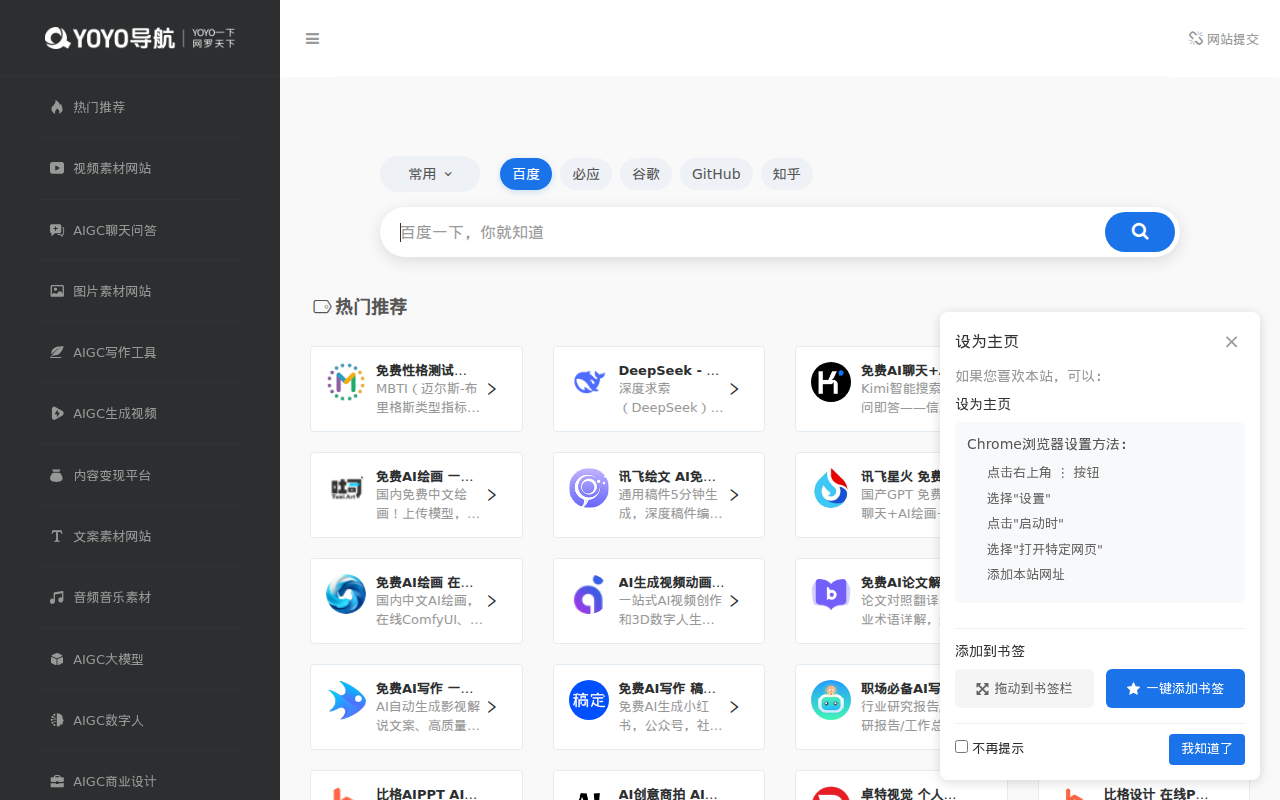Click the 添加本站网址 step text

(1026, 575)
